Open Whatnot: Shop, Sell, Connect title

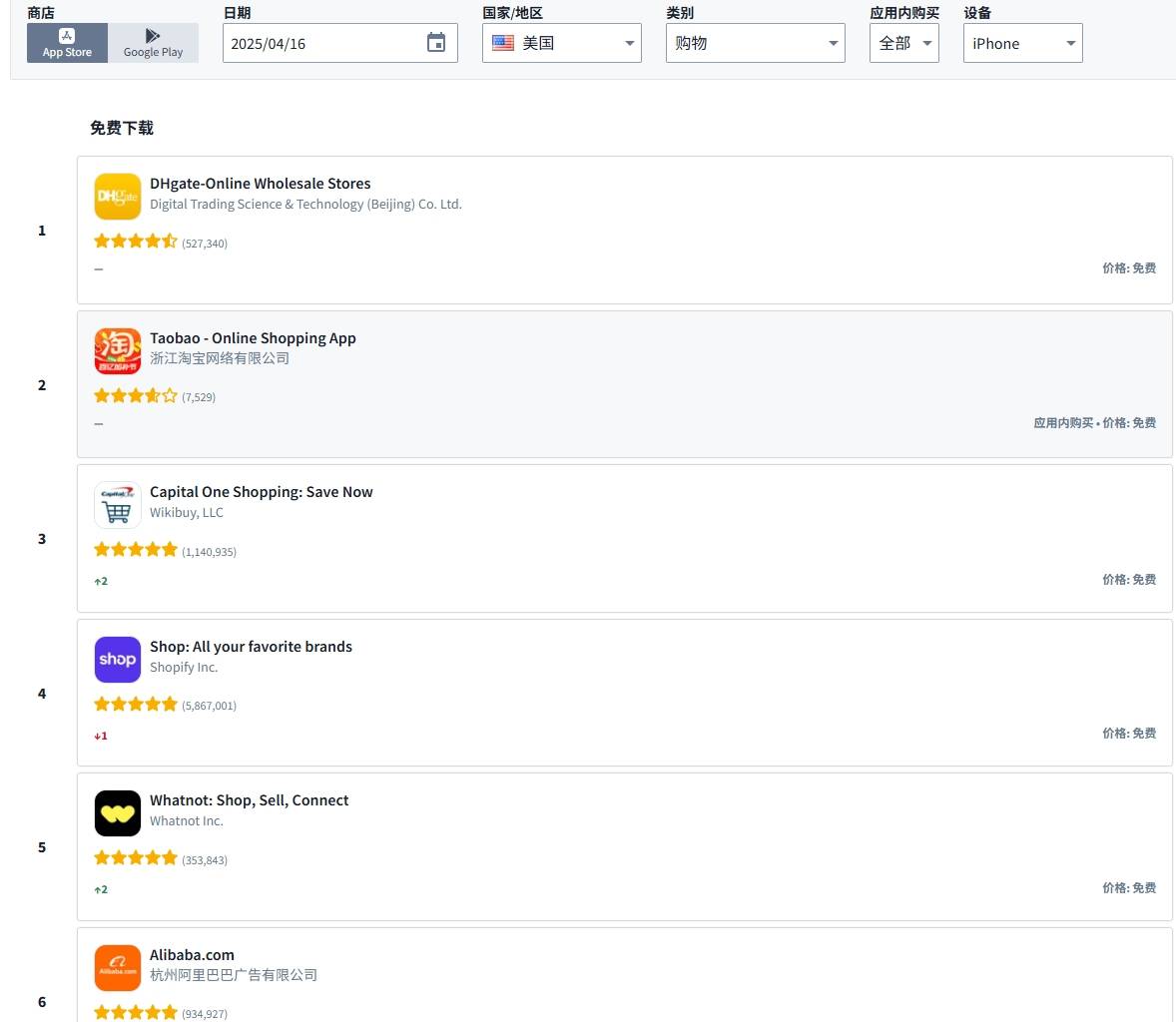point(249,800)
